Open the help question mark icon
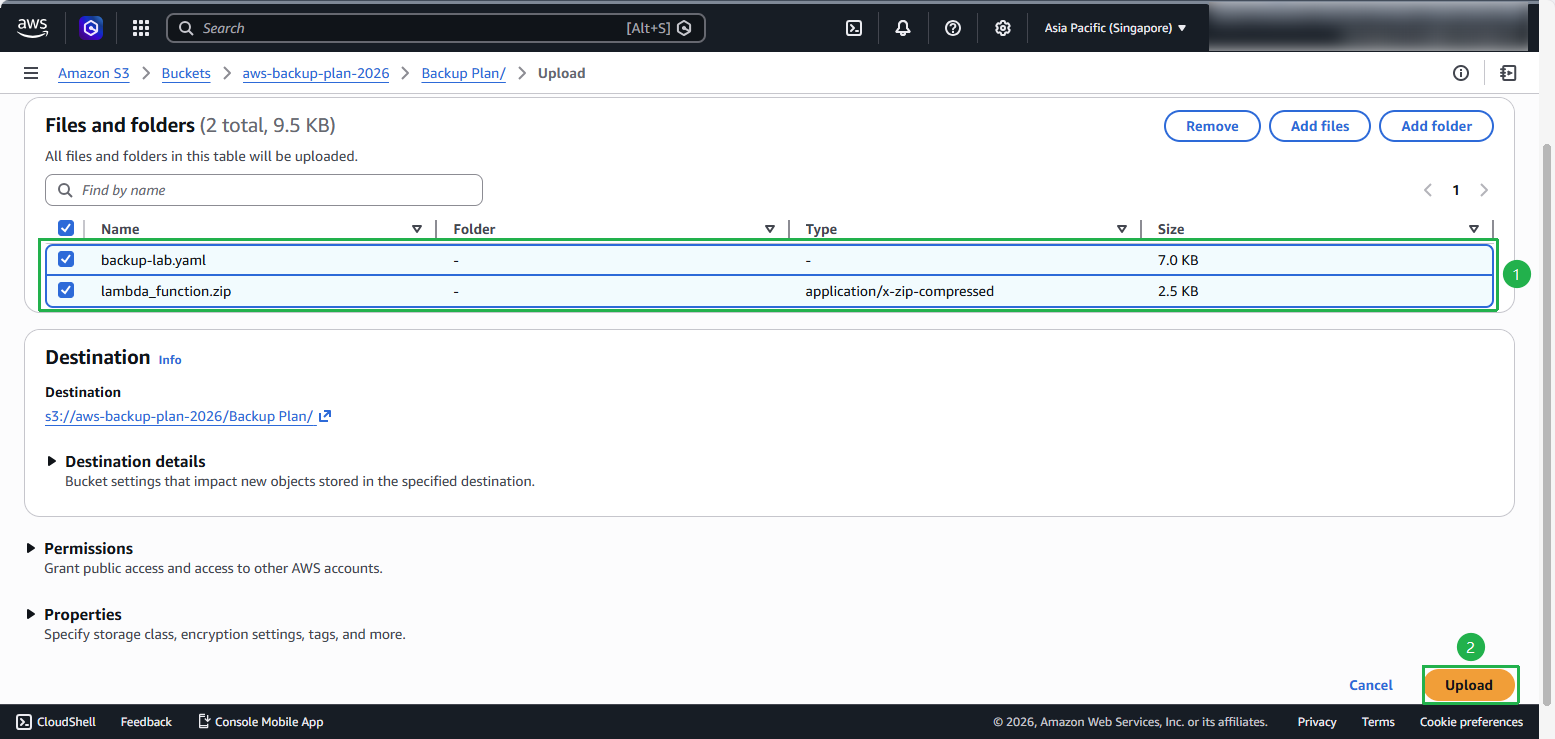 [x=953, y=28]
